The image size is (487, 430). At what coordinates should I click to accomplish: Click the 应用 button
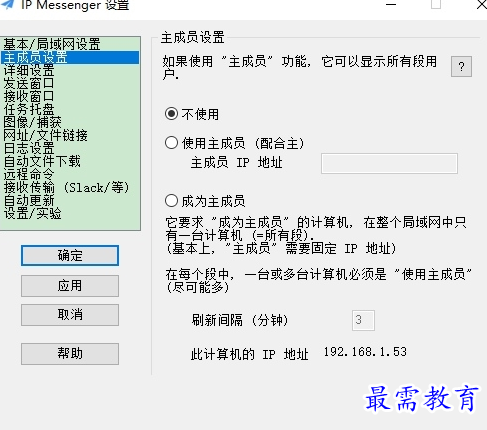pos(70,286)
